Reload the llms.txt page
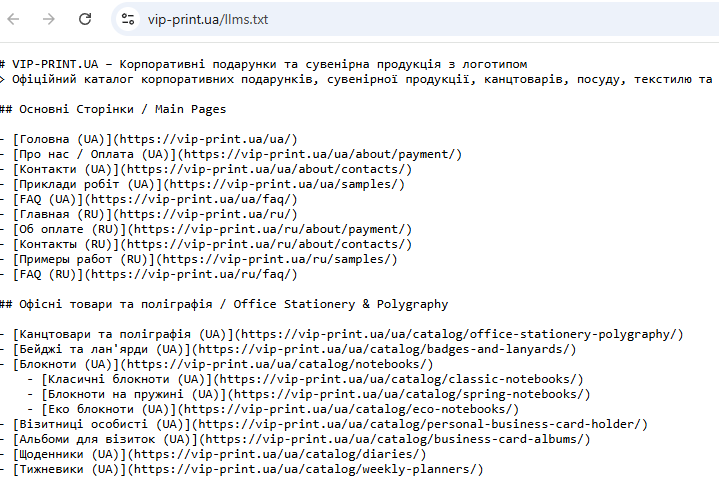 point(85,19)
